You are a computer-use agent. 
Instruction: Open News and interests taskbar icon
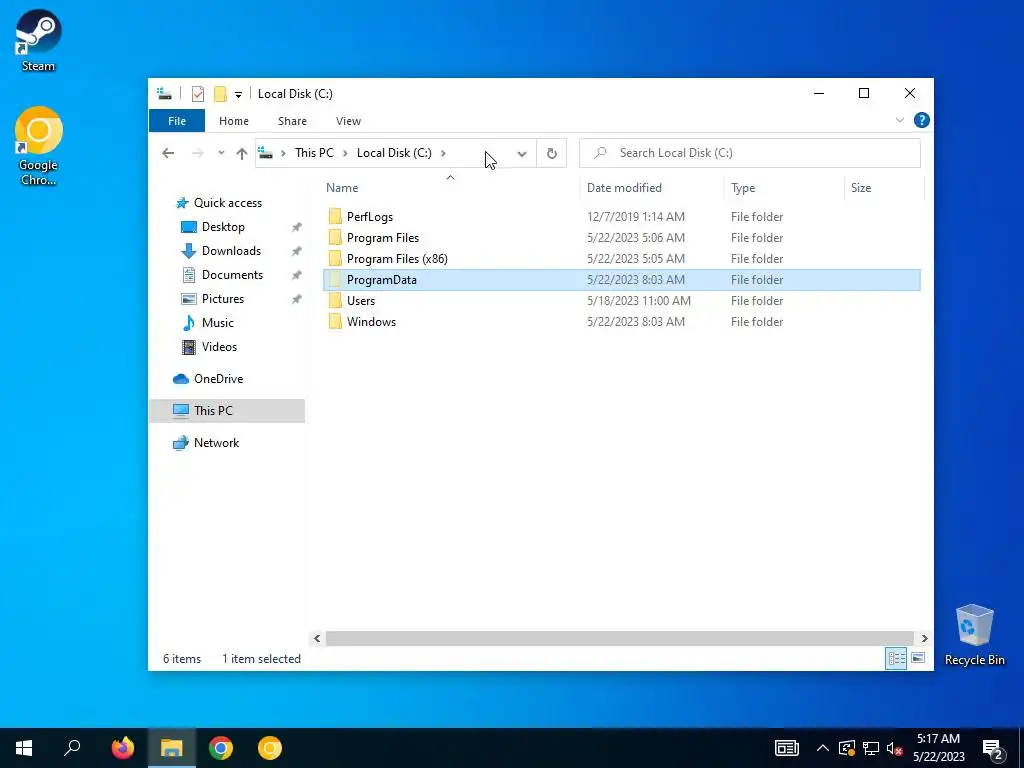point(787,748)
